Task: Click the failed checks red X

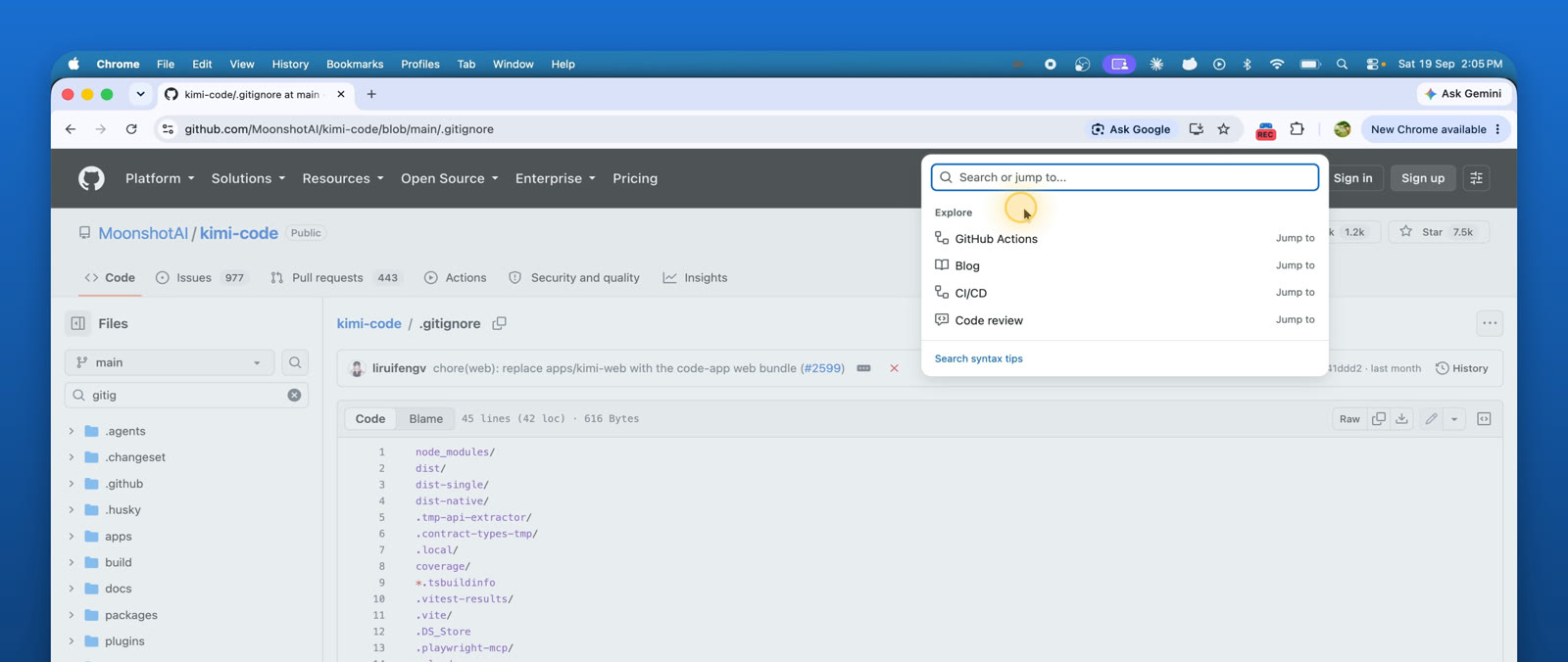Action: click(894, 368)
